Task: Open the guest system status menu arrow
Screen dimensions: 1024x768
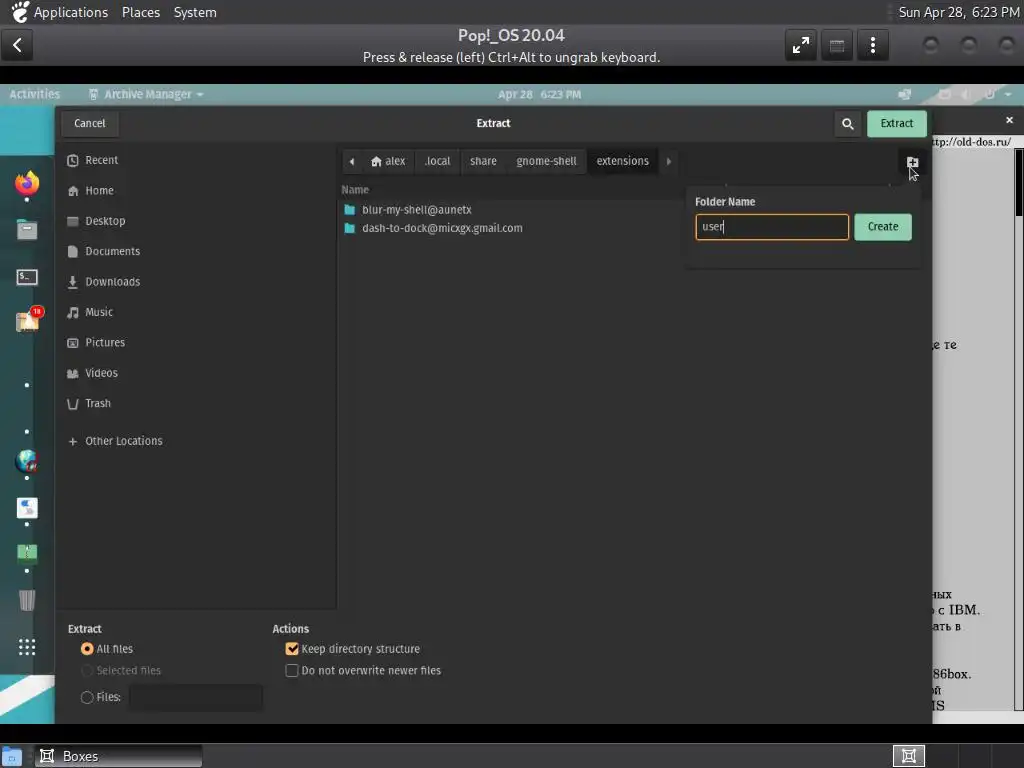Action: click(x=1008, y=94)
